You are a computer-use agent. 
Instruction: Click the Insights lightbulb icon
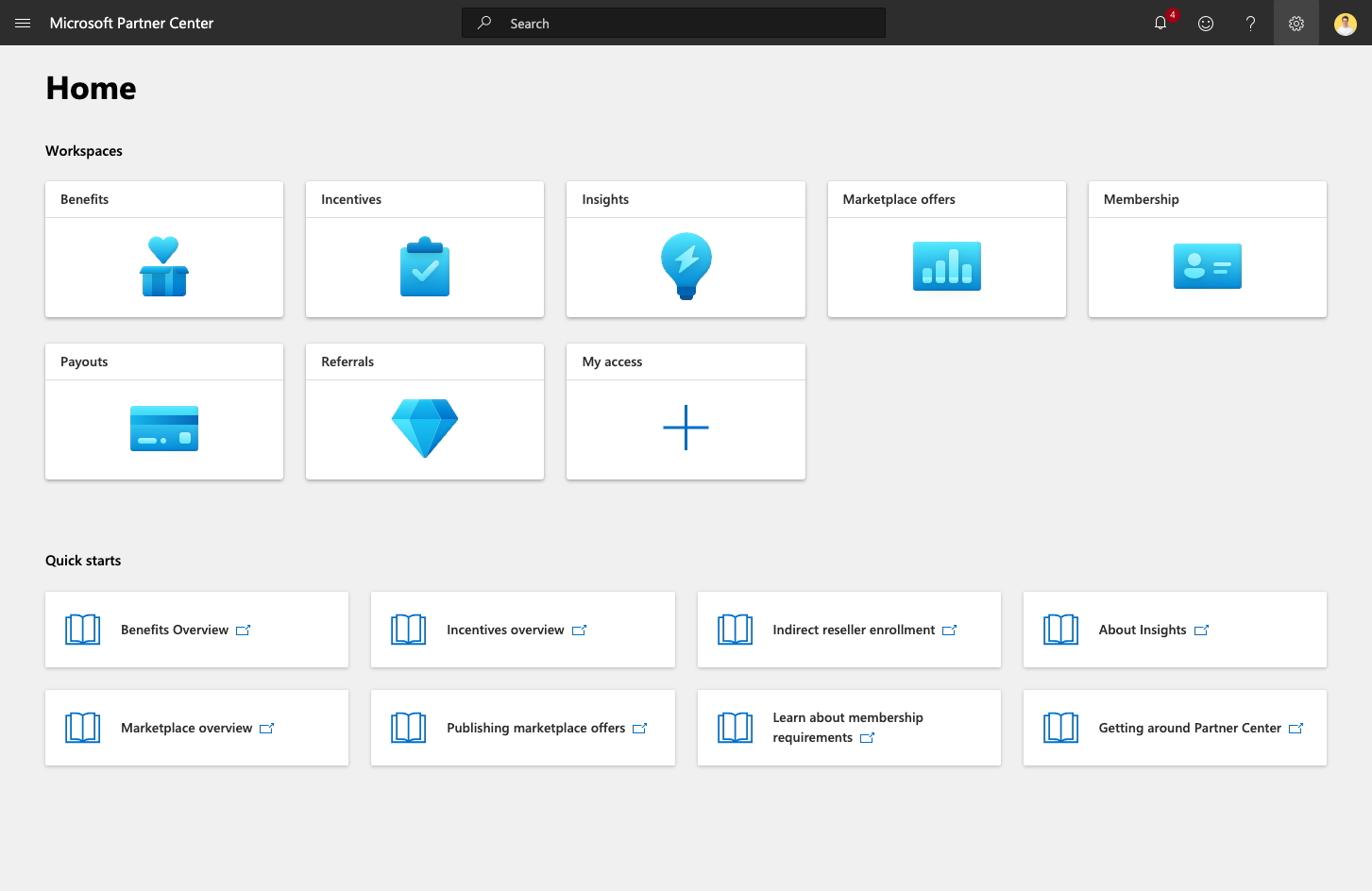[x=686, y=266]
